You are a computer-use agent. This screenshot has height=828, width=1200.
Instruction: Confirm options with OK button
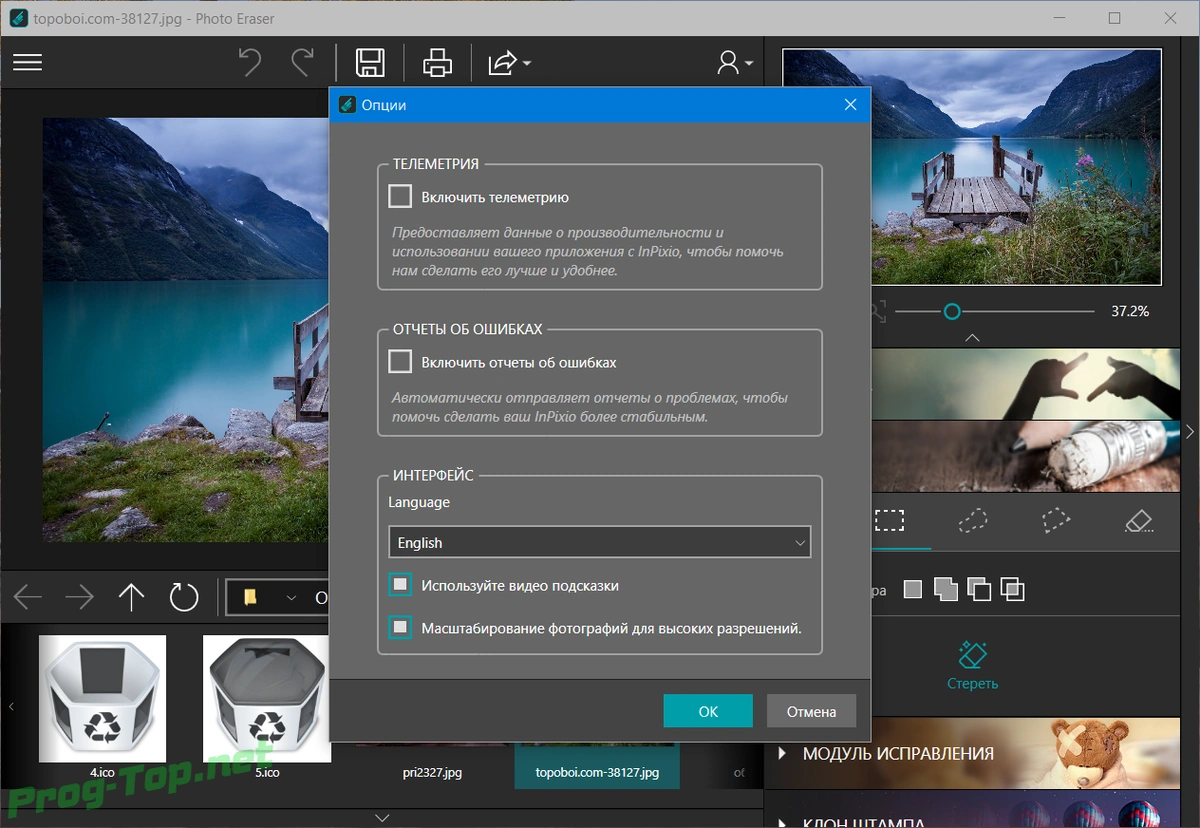[x=708, y=711]
